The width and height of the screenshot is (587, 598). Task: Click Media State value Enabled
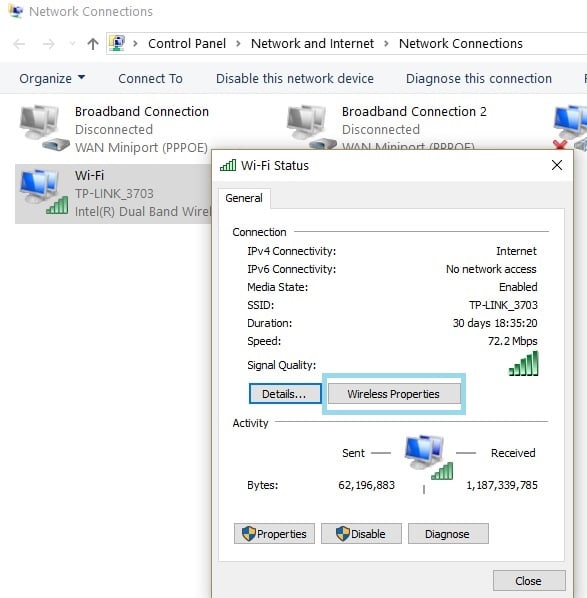tap(518, 287)
